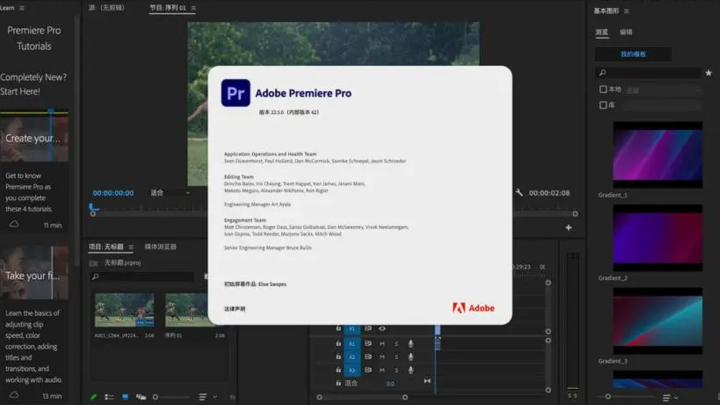Open the 基本图形 panel menu

(626, 11)
